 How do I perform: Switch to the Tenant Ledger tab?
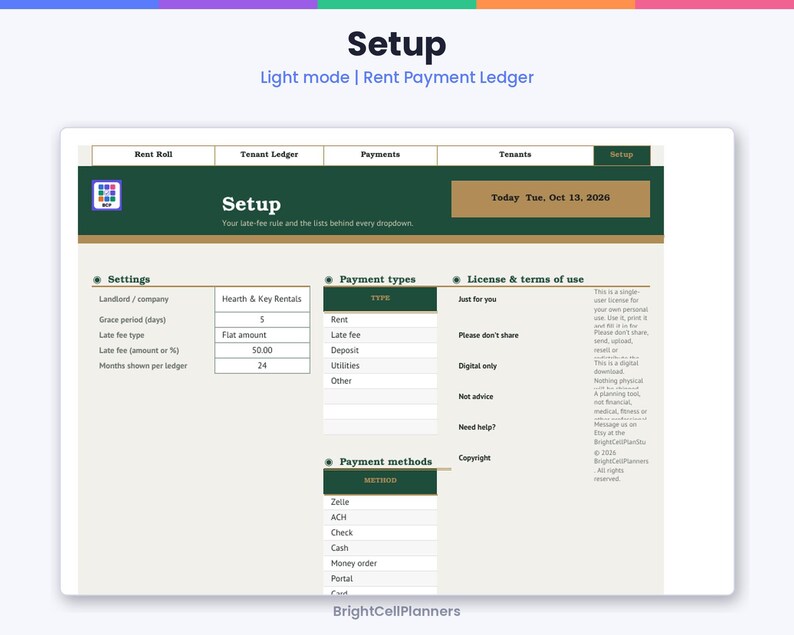(x=269, y=155)
